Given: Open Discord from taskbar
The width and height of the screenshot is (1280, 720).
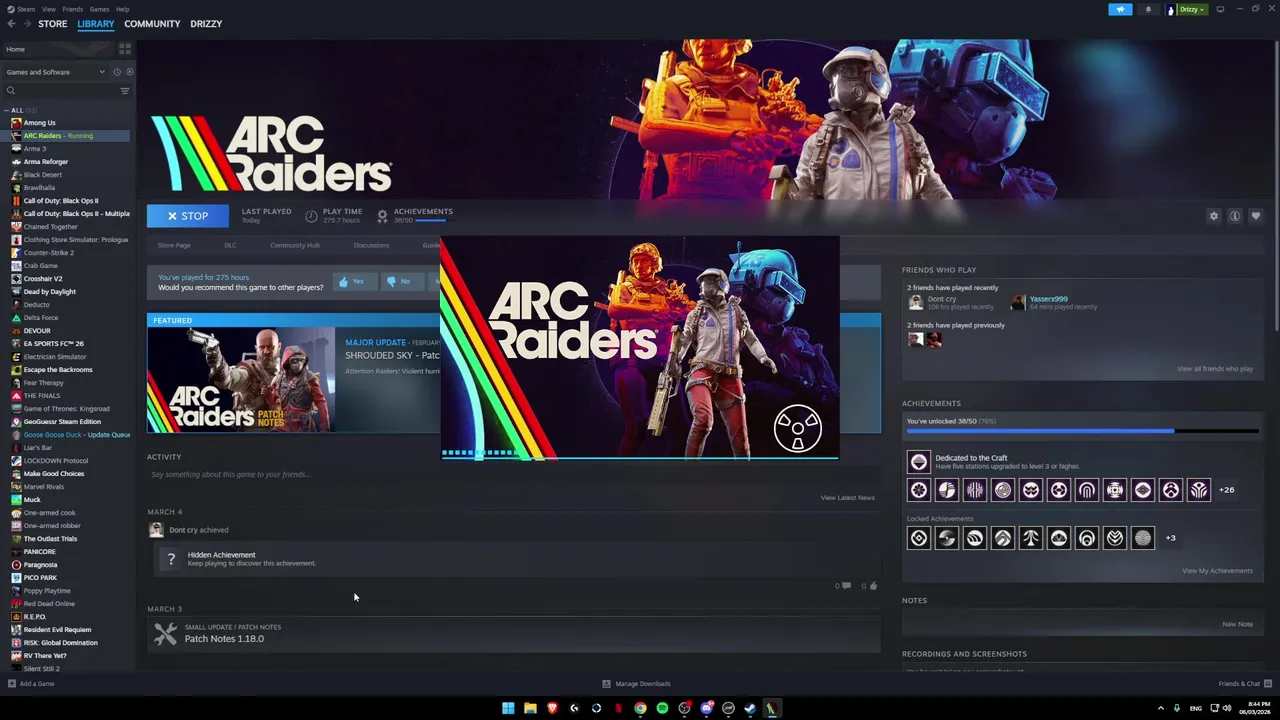Looking at the screenshot, I should tap(706, 708).
